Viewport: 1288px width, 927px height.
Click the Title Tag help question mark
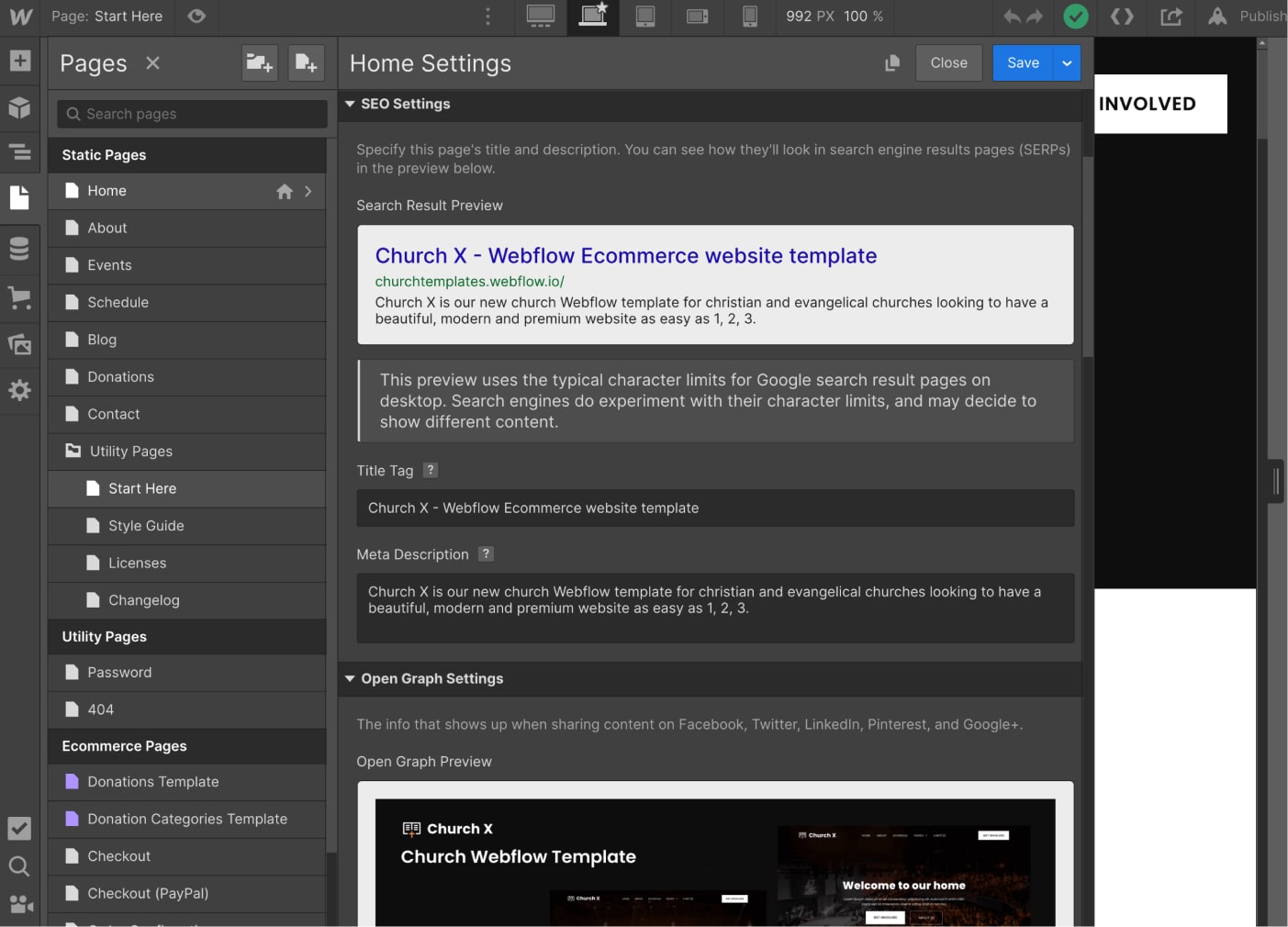[x=430, y=469]
